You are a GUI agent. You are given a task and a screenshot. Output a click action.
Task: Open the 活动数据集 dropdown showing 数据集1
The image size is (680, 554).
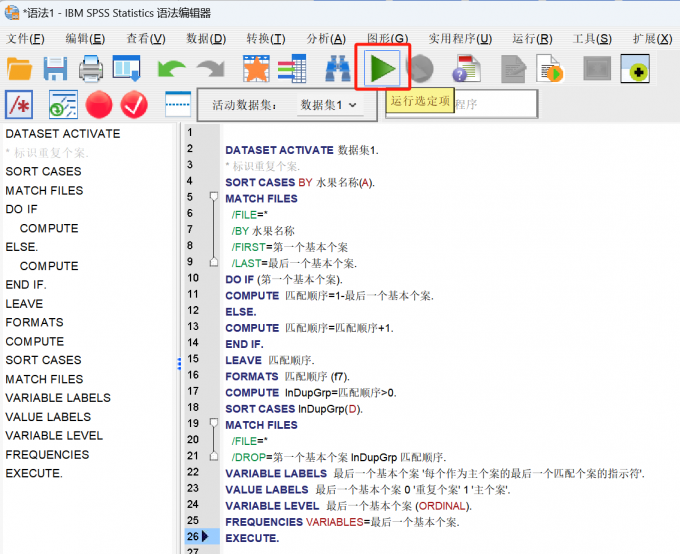329,105
